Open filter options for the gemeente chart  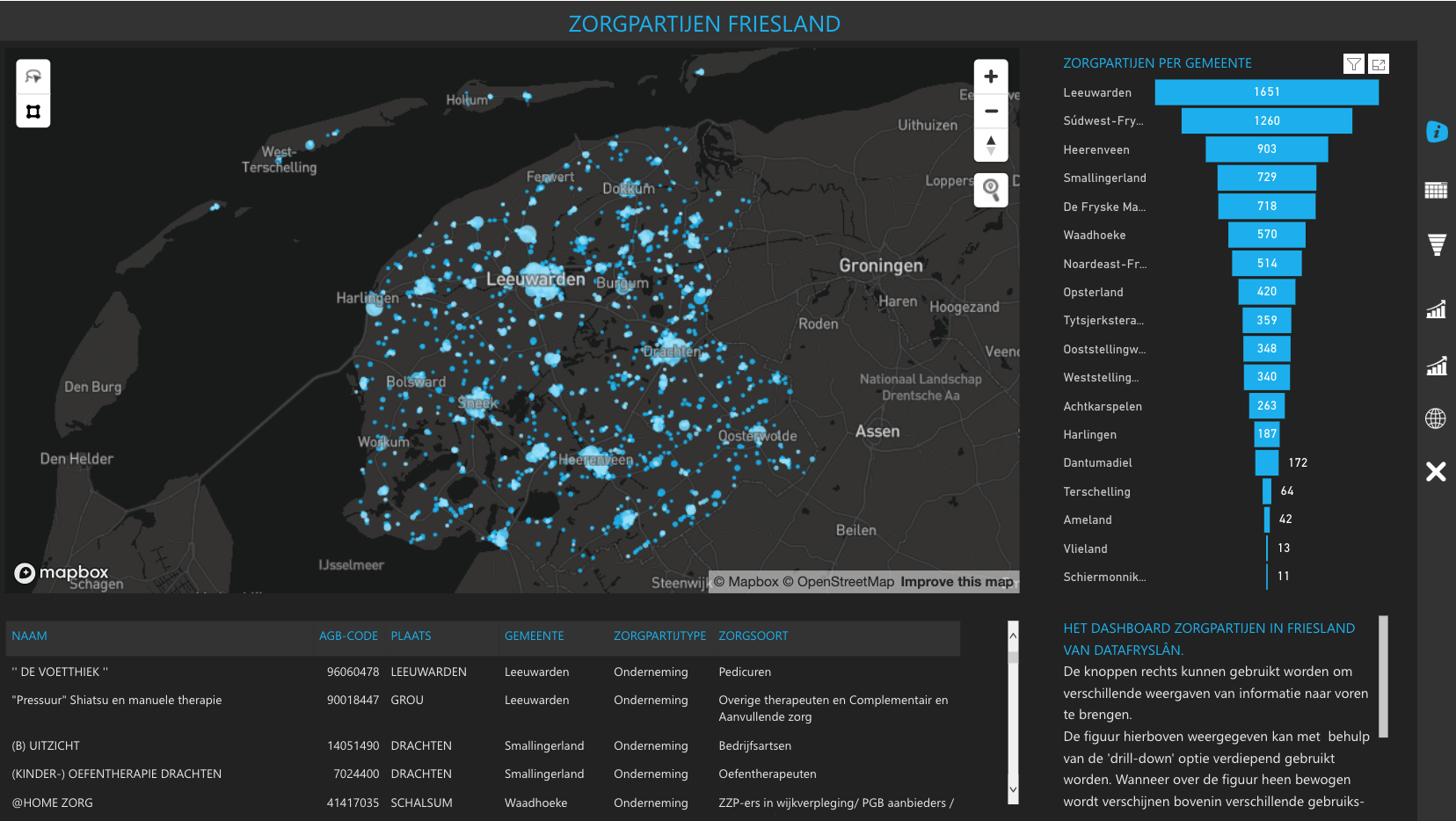coord(1354,64)
